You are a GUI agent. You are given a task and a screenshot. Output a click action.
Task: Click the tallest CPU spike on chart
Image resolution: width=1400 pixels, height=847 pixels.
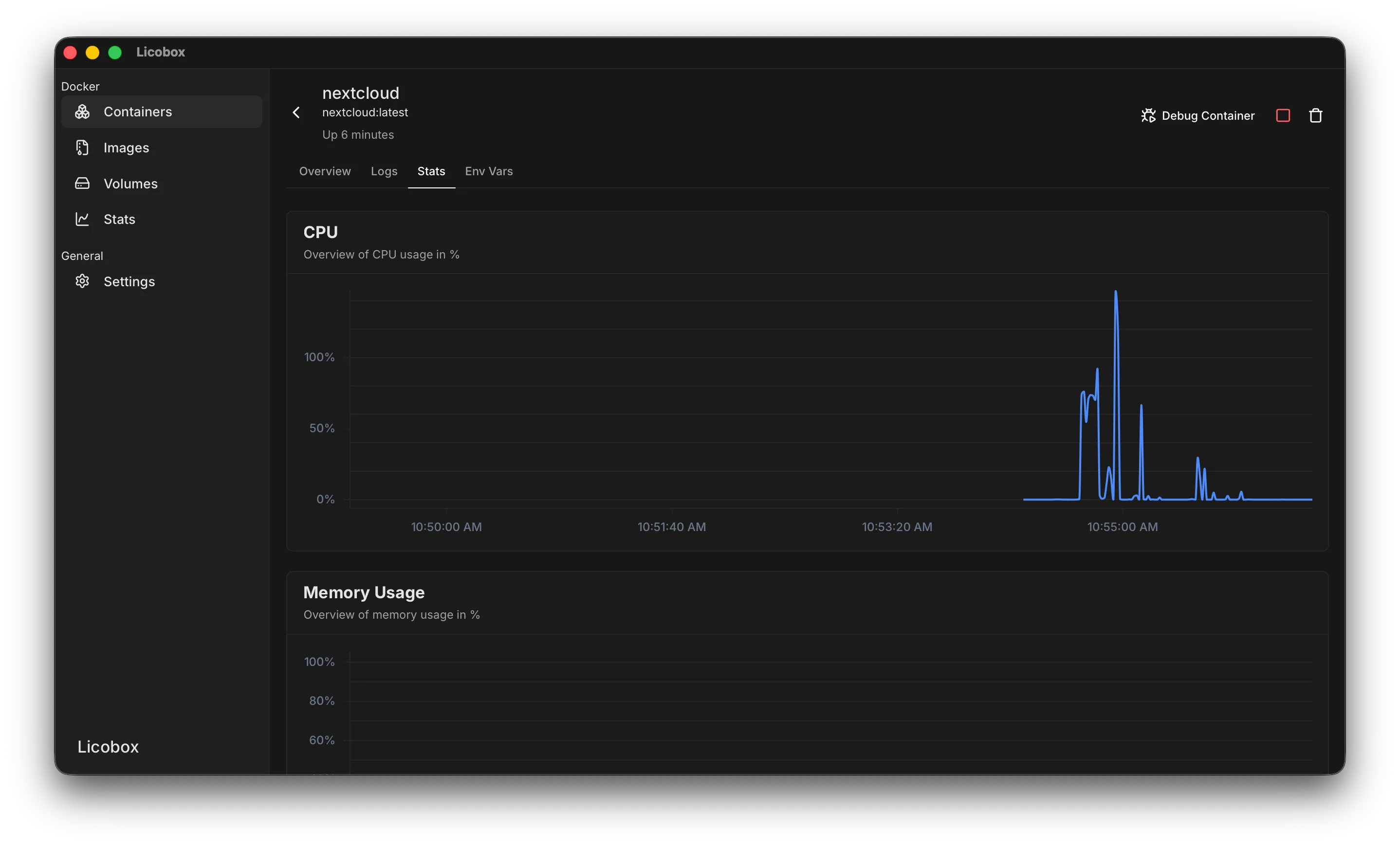click(x=1115, y=293)
